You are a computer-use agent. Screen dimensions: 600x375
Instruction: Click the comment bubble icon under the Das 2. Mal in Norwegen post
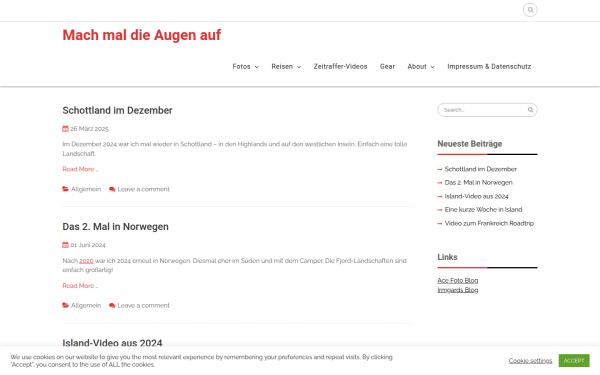point(112,305)
